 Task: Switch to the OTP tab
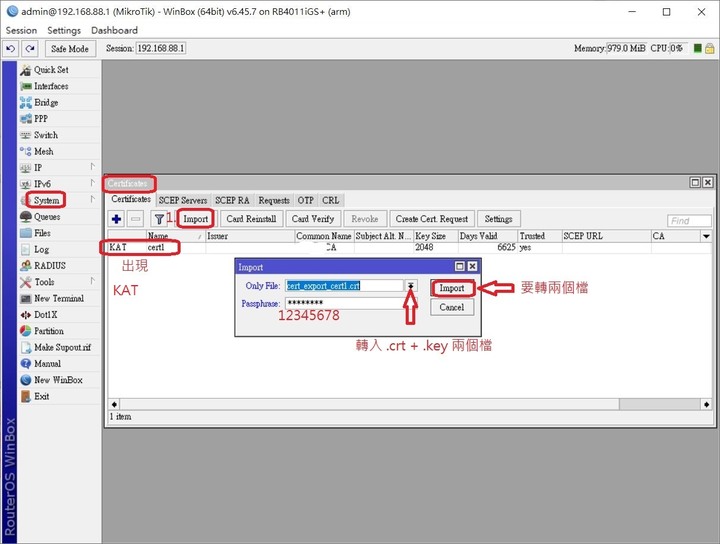pyautogui.click(x=305, y=200)
